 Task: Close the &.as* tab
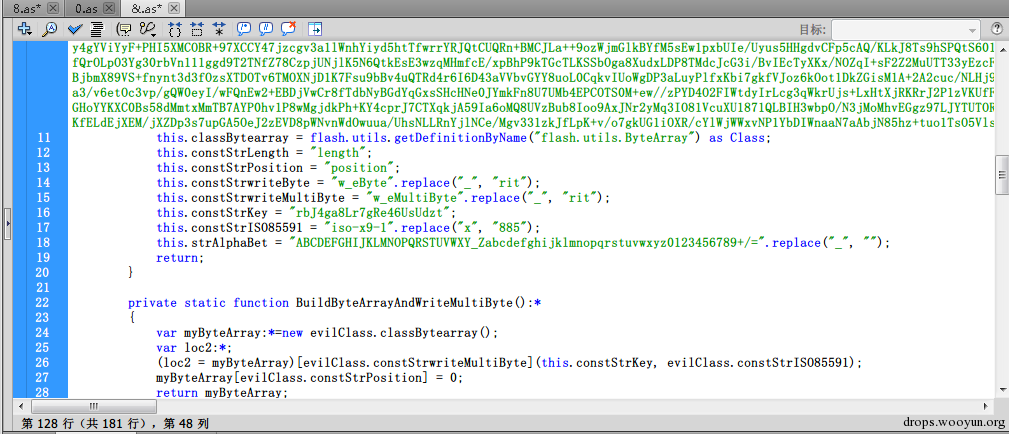176,8
